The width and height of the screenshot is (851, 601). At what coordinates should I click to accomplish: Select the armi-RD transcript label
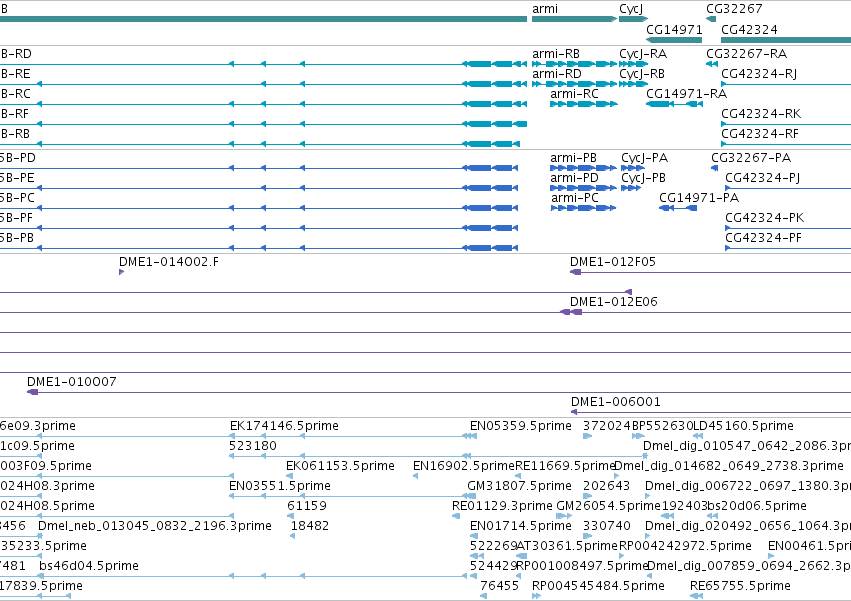556,74
